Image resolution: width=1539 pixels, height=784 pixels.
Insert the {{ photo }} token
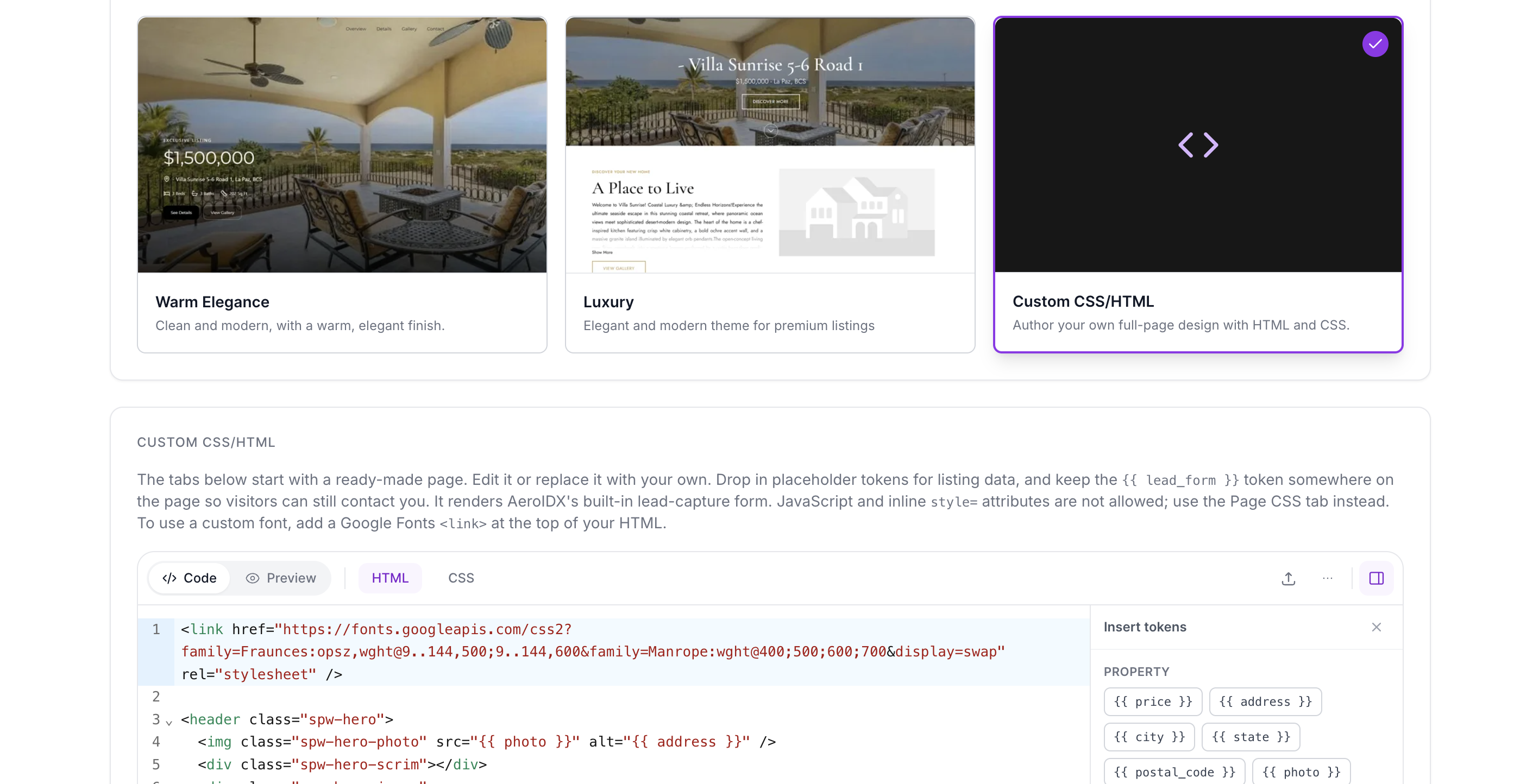click(1301, 772)
